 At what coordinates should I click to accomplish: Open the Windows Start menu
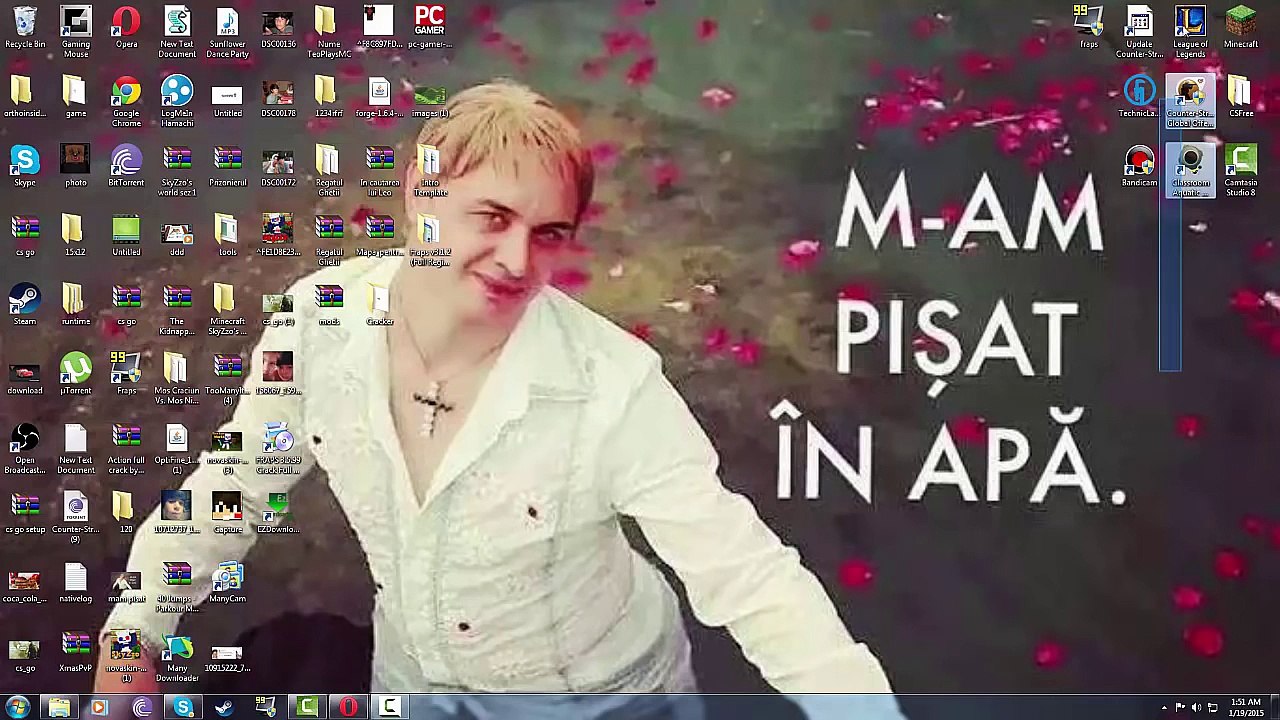17,708
